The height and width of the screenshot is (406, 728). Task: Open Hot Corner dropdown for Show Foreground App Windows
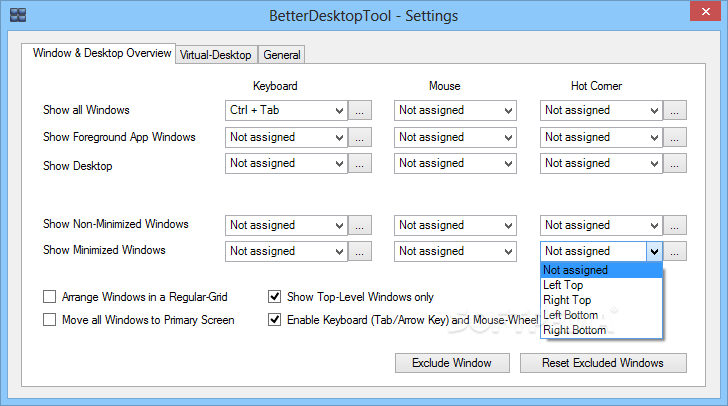[x=601, y=138]
